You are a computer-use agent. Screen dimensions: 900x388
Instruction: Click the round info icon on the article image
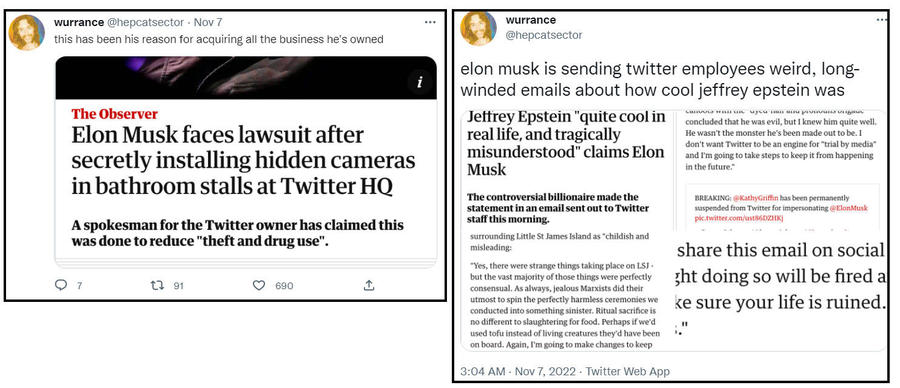tap(420, 83)
